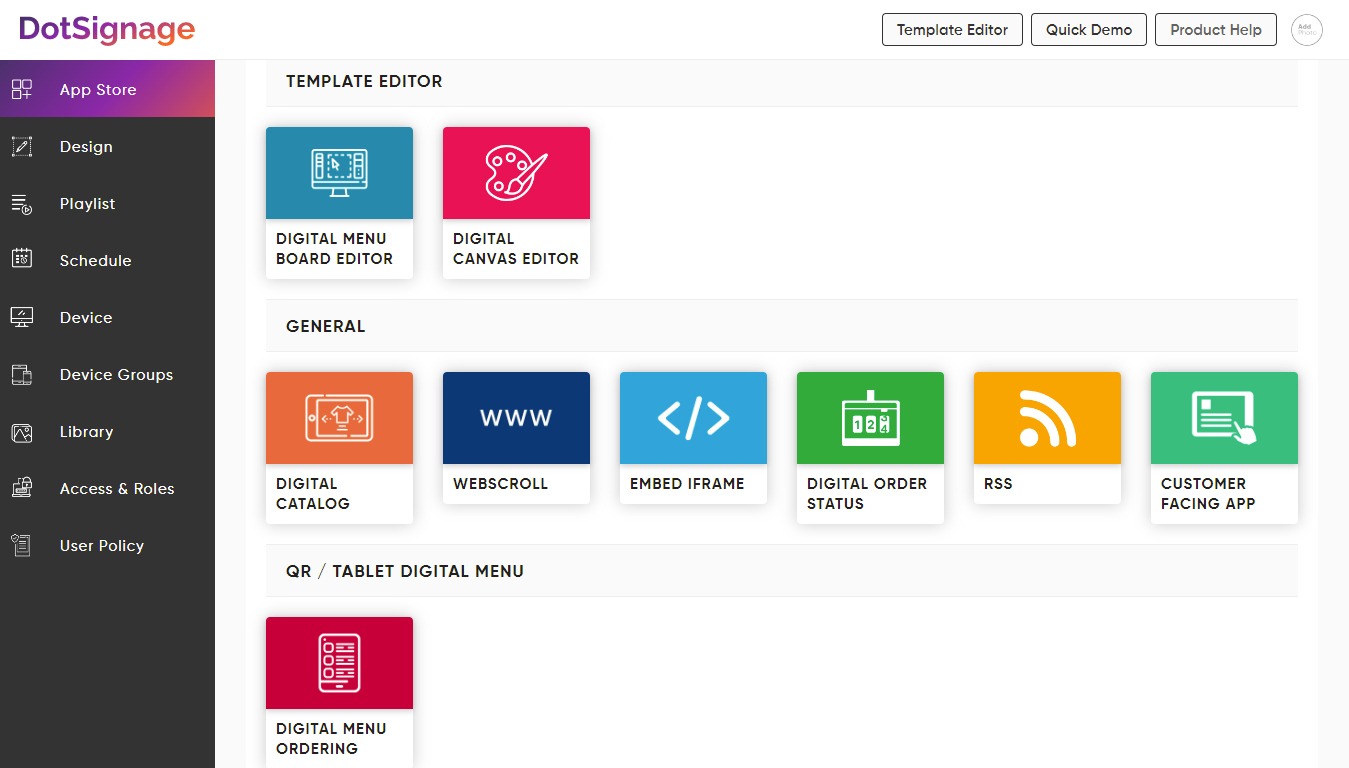Open the Design section in sidebar
This screenshot has height=768, width=1349.
click(x=86, y=146)
